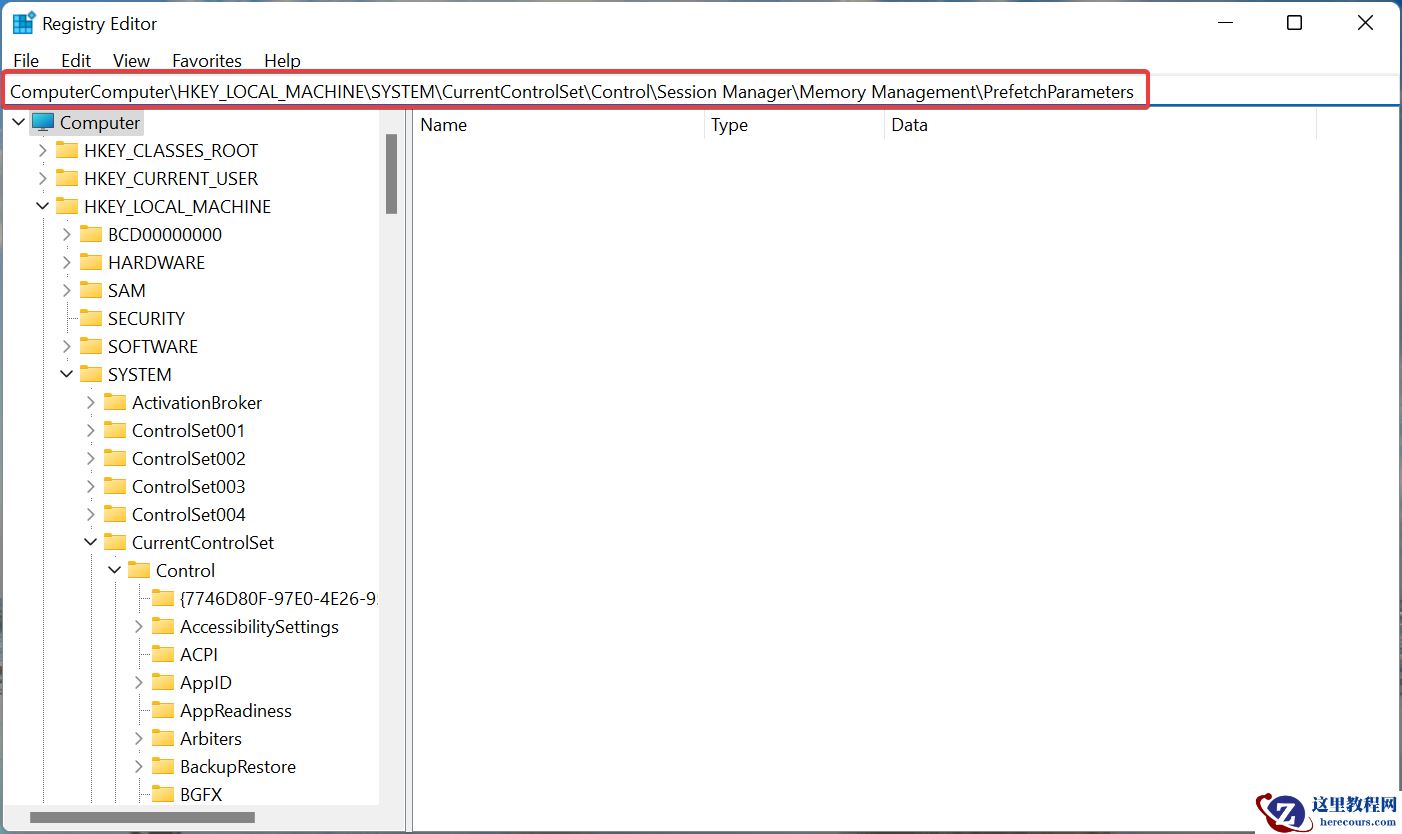Select the AppReadiness folder icon
1402x834 pixels.
[163, 710]
